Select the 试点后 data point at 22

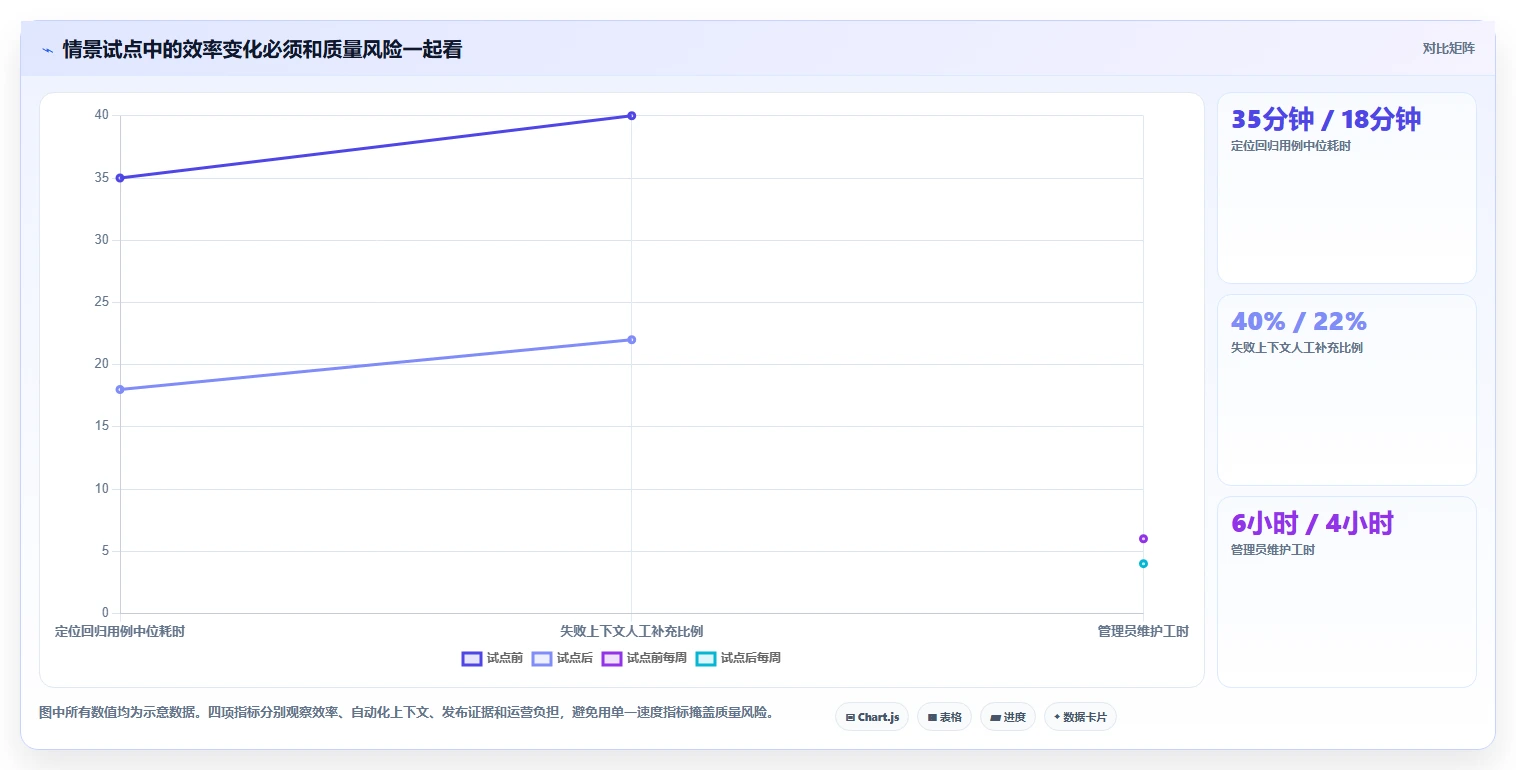click(x=631, y=340)
